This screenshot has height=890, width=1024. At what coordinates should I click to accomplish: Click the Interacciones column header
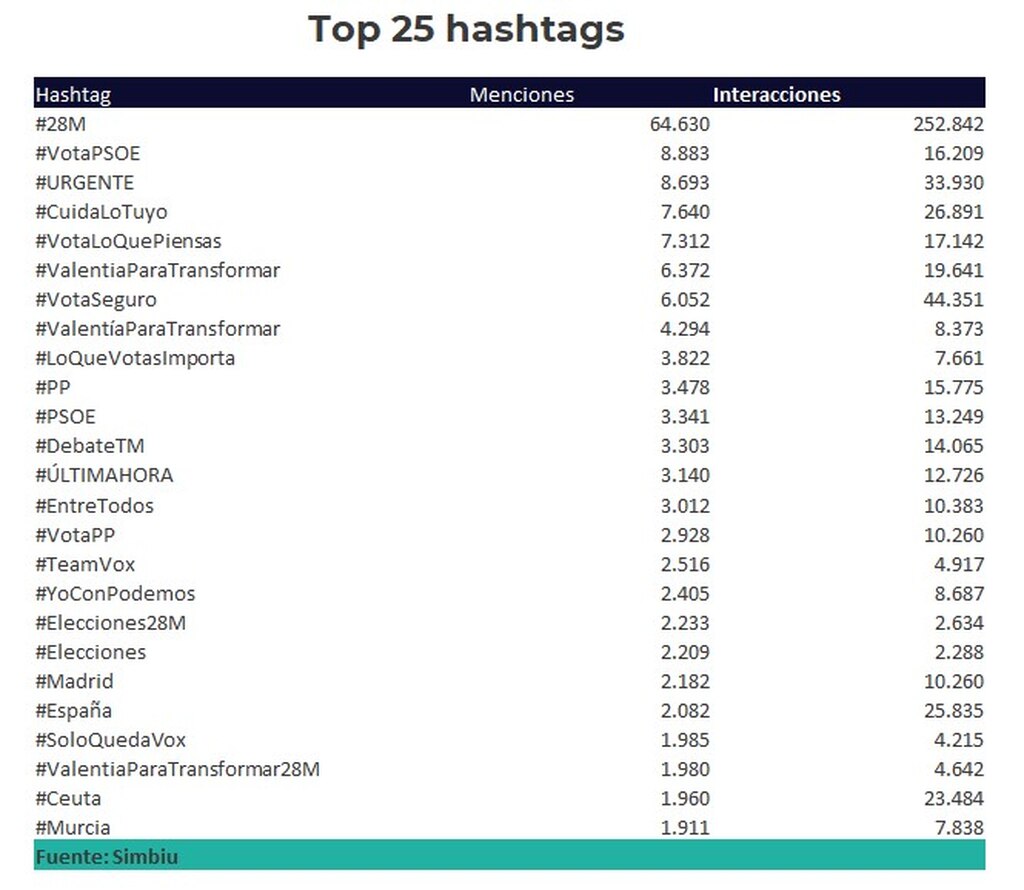coord(776,95)
